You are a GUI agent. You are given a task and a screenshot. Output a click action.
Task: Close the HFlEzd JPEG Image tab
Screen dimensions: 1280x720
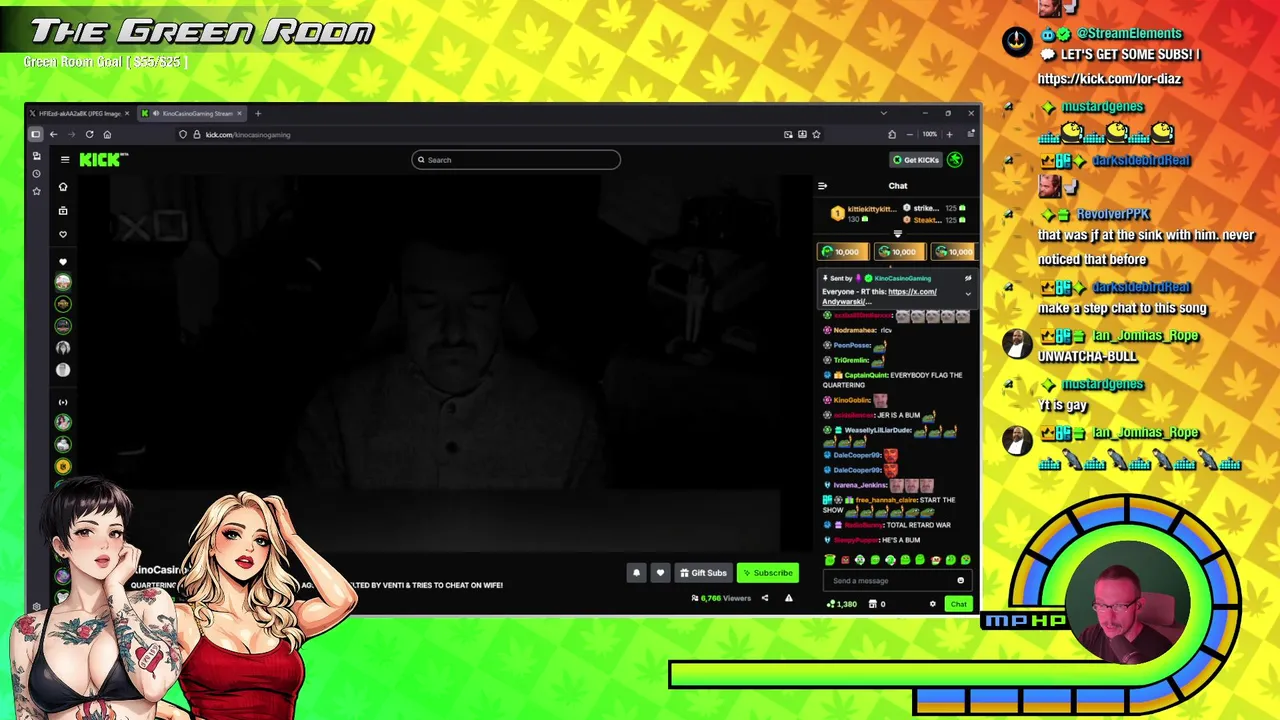pos(128,113)
